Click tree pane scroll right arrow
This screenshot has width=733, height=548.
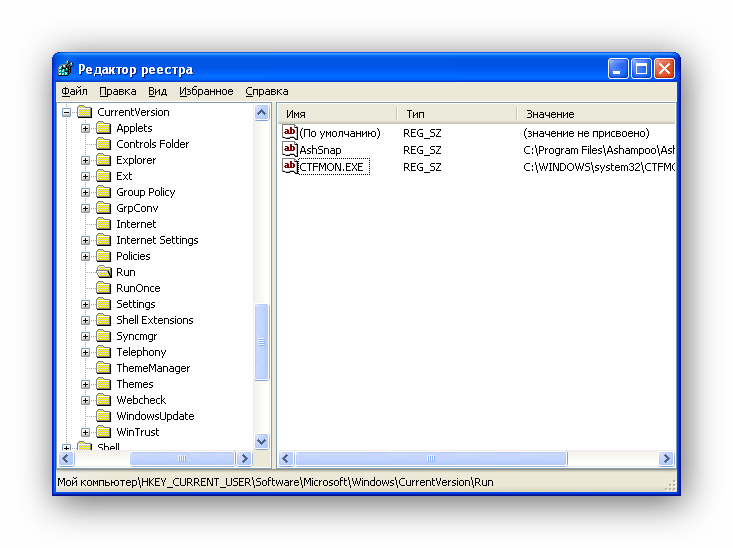pos(244,459)
